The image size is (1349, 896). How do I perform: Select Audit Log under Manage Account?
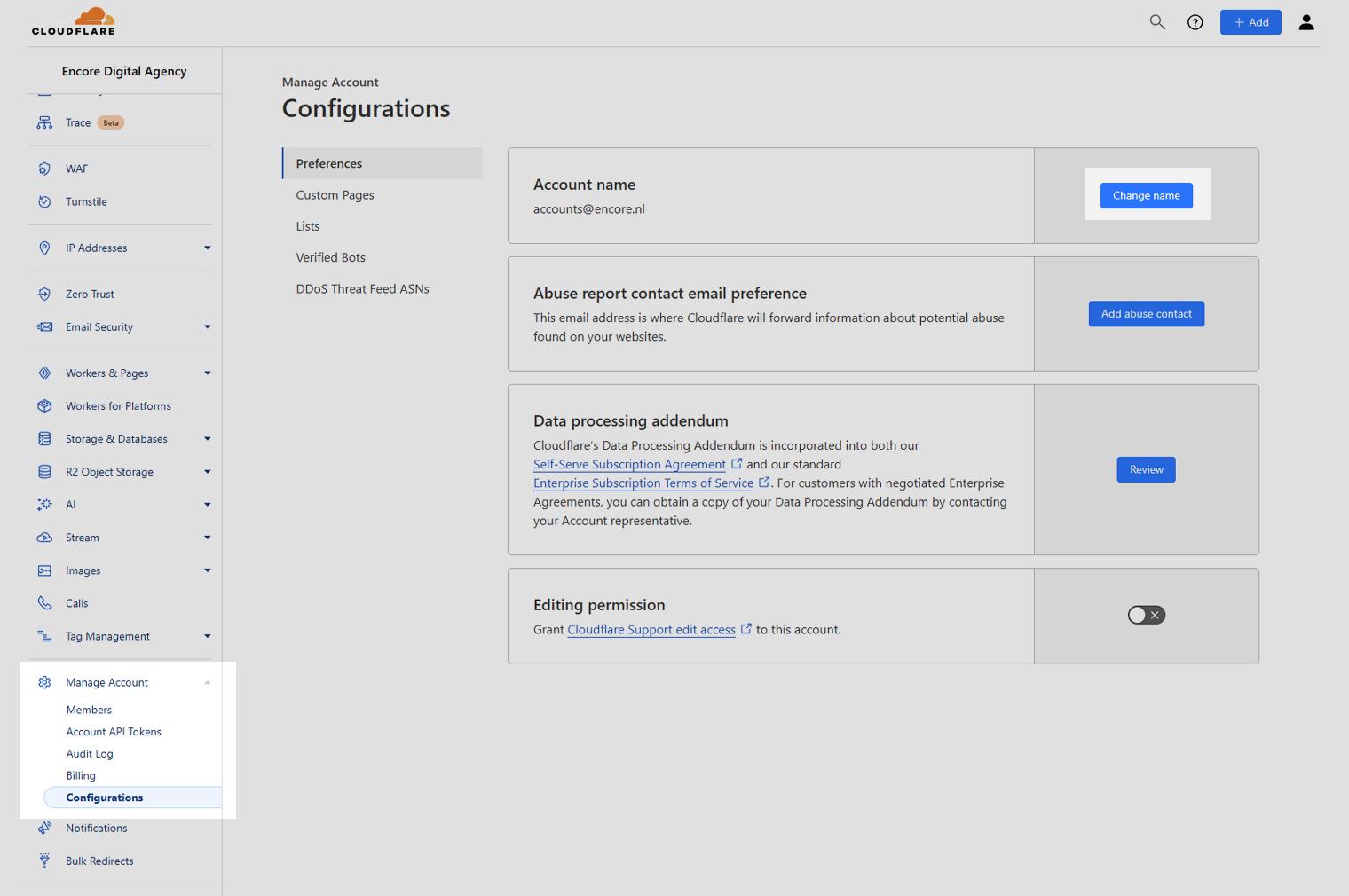(x=90, y=753)
